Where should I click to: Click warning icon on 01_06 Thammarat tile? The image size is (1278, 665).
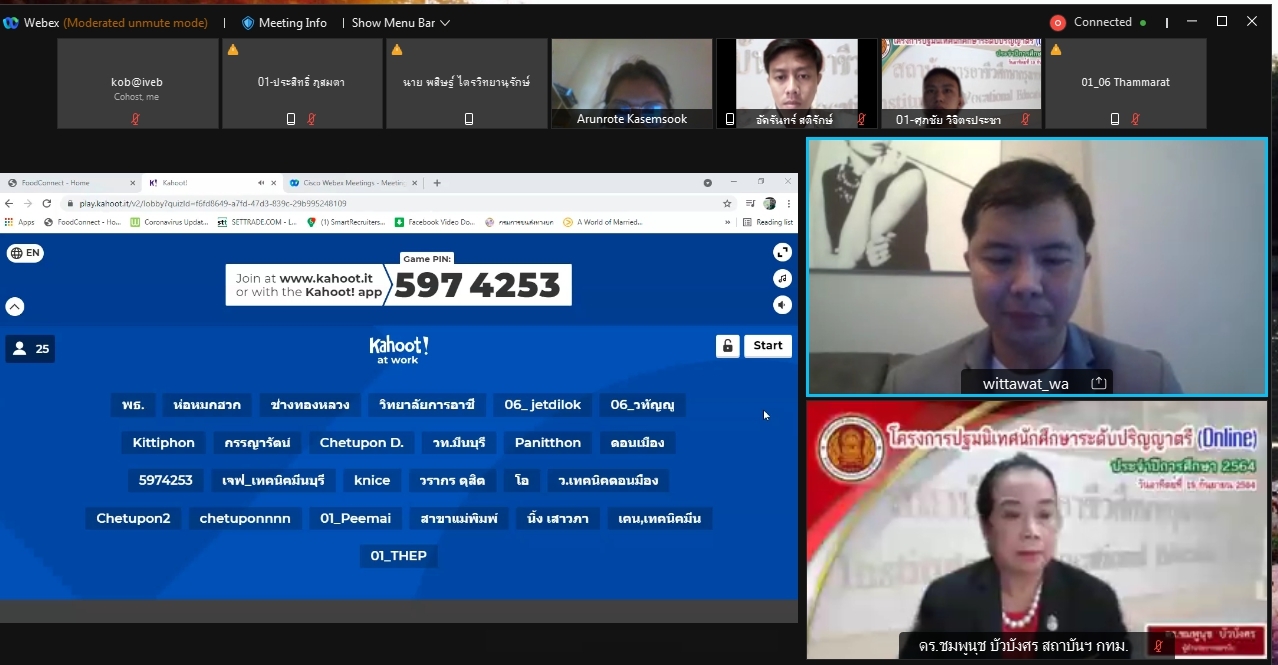point(1056,49)
